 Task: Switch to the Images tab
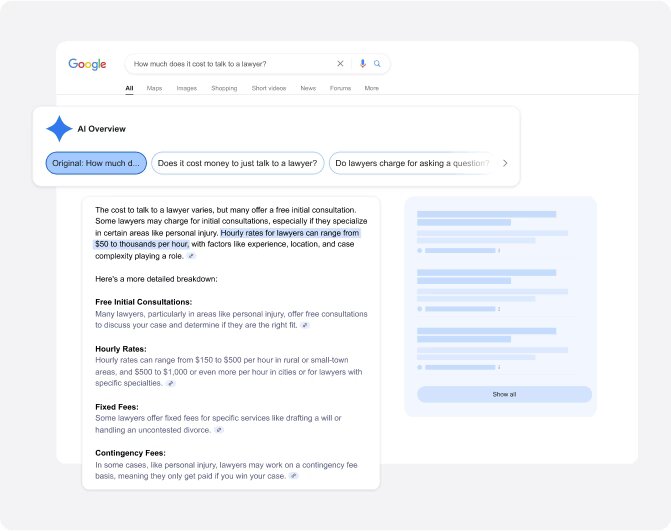click(x=186, y=88)
